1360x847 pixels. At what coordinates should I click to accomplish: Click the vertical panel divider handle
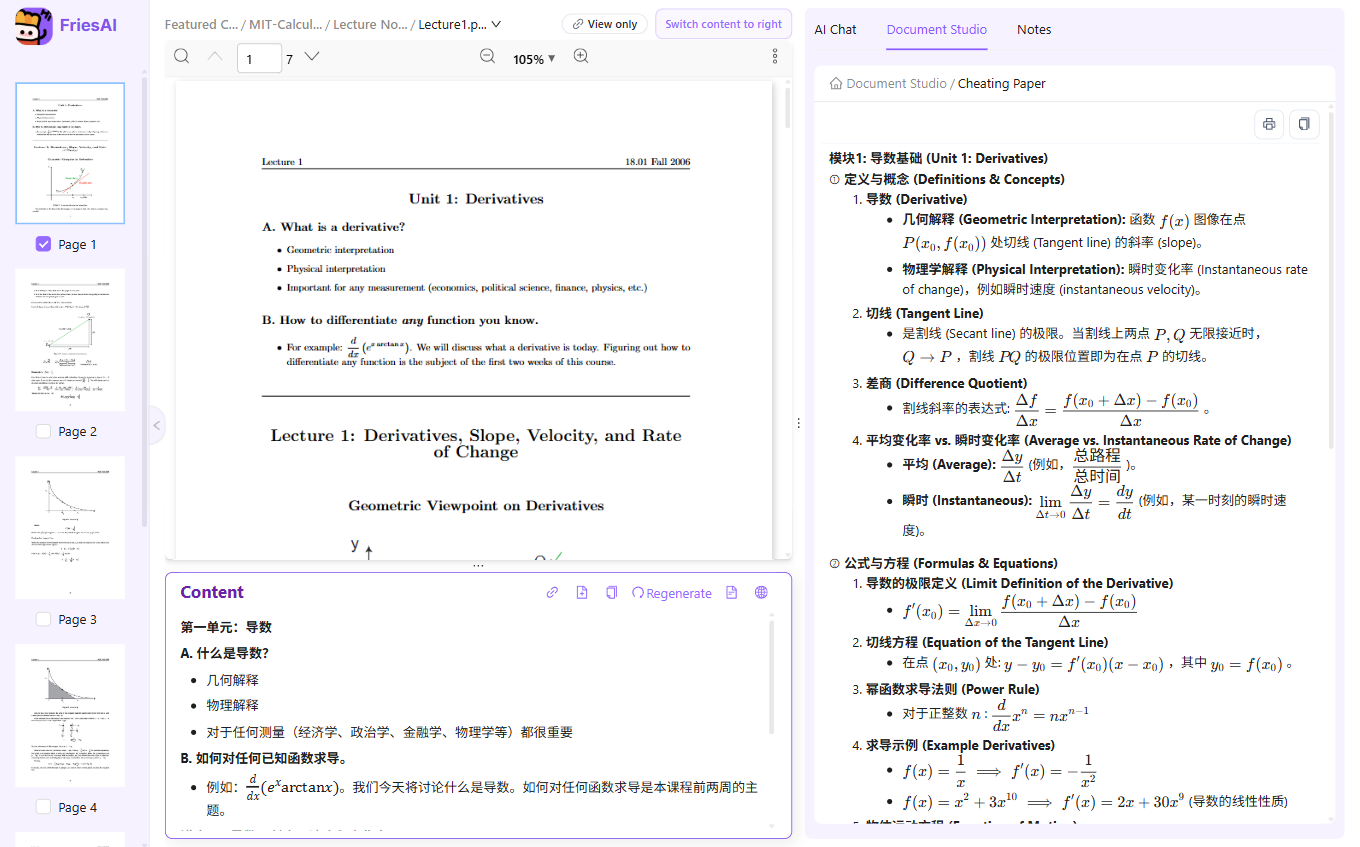coord(798,423)
